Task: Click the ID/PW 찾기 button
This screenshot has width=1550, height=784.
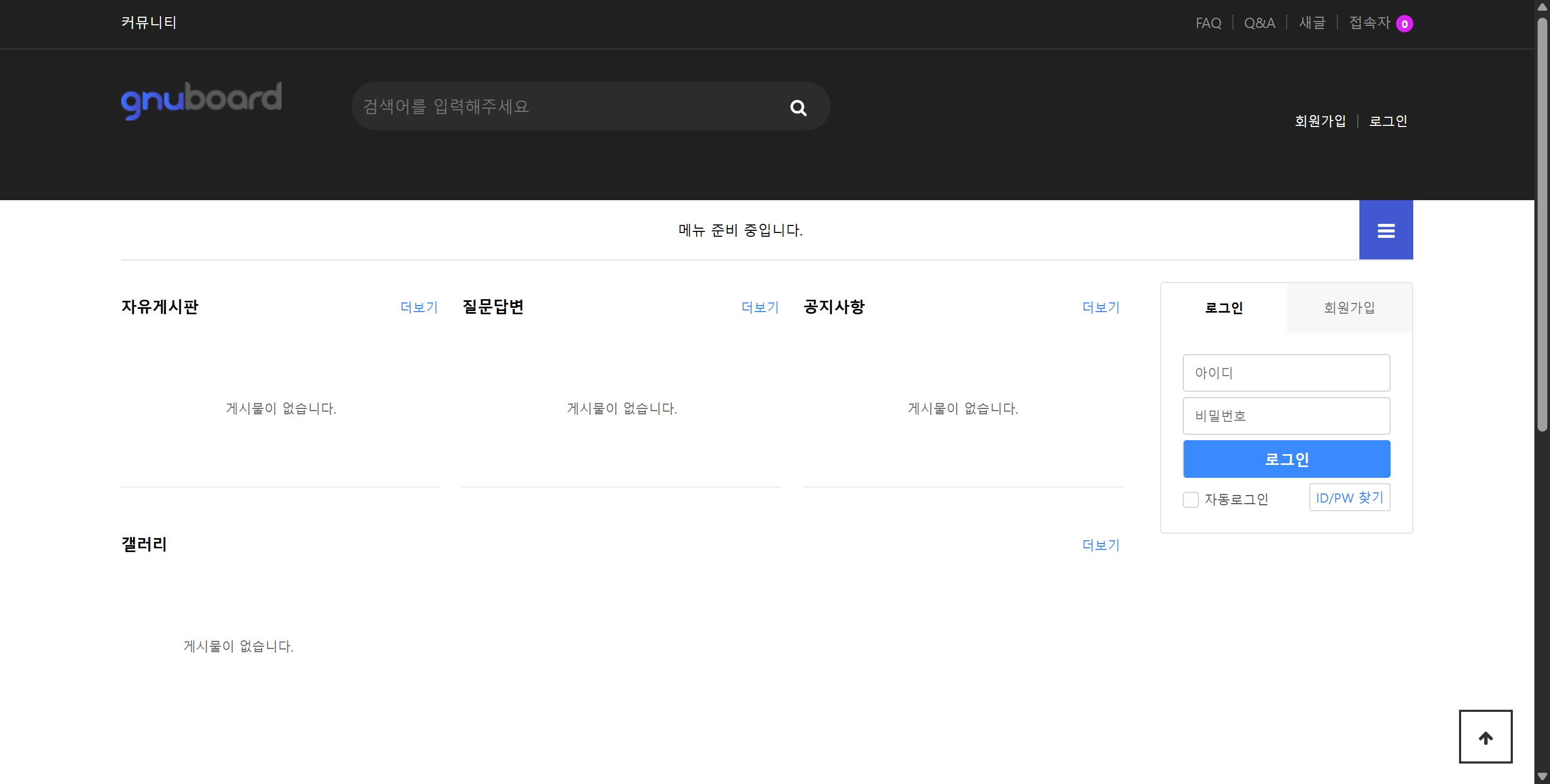Action: pos(1349,498)
